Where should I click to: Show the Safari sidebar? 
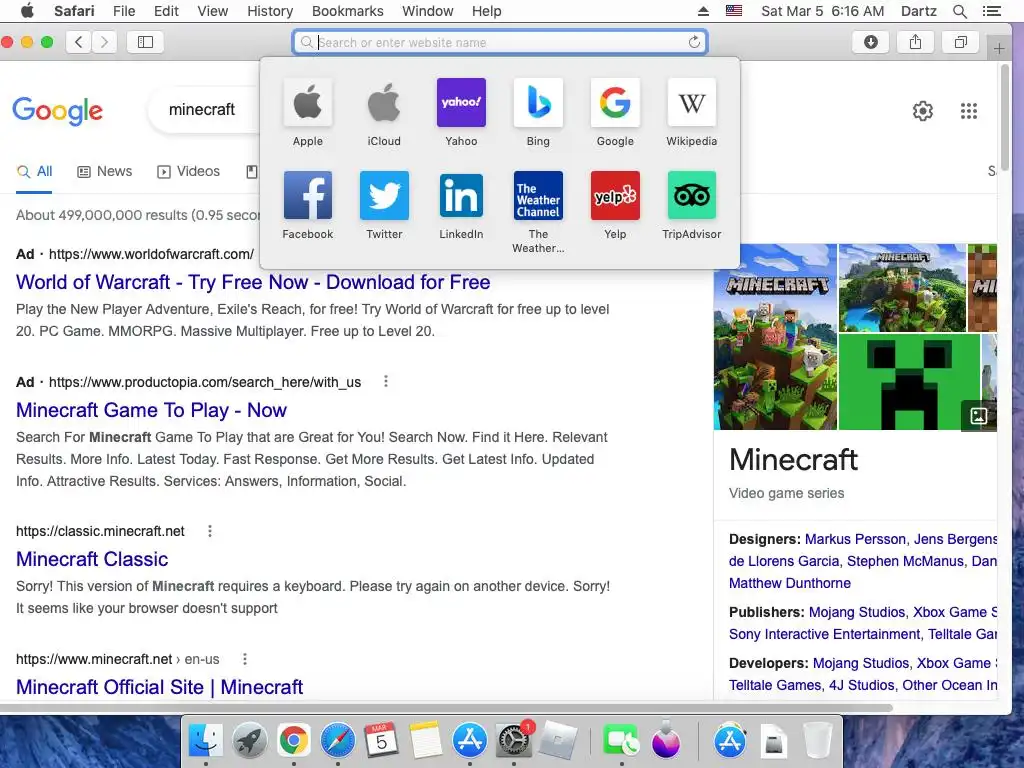pos(145,42)
